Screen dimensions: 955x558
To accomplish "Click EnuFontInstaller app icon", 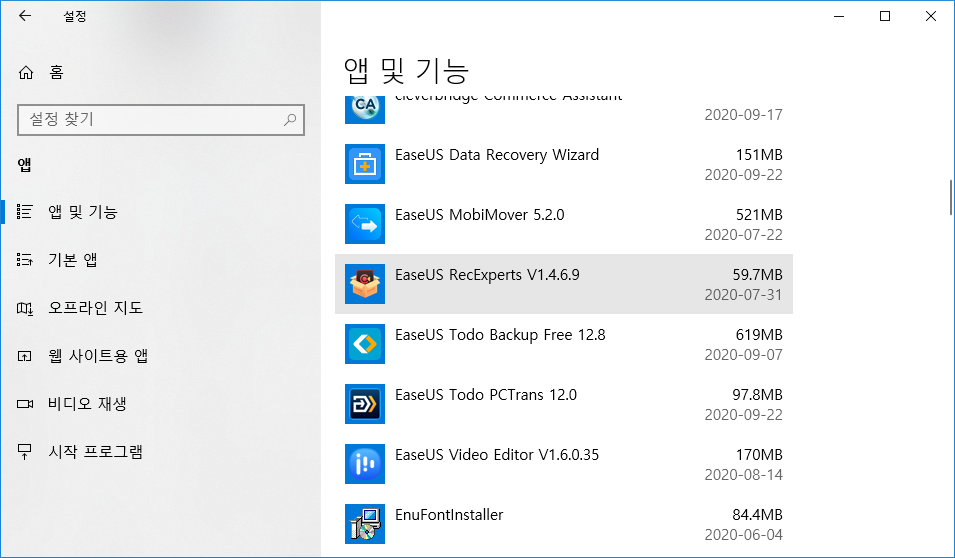I will click(x=365, y=524).
